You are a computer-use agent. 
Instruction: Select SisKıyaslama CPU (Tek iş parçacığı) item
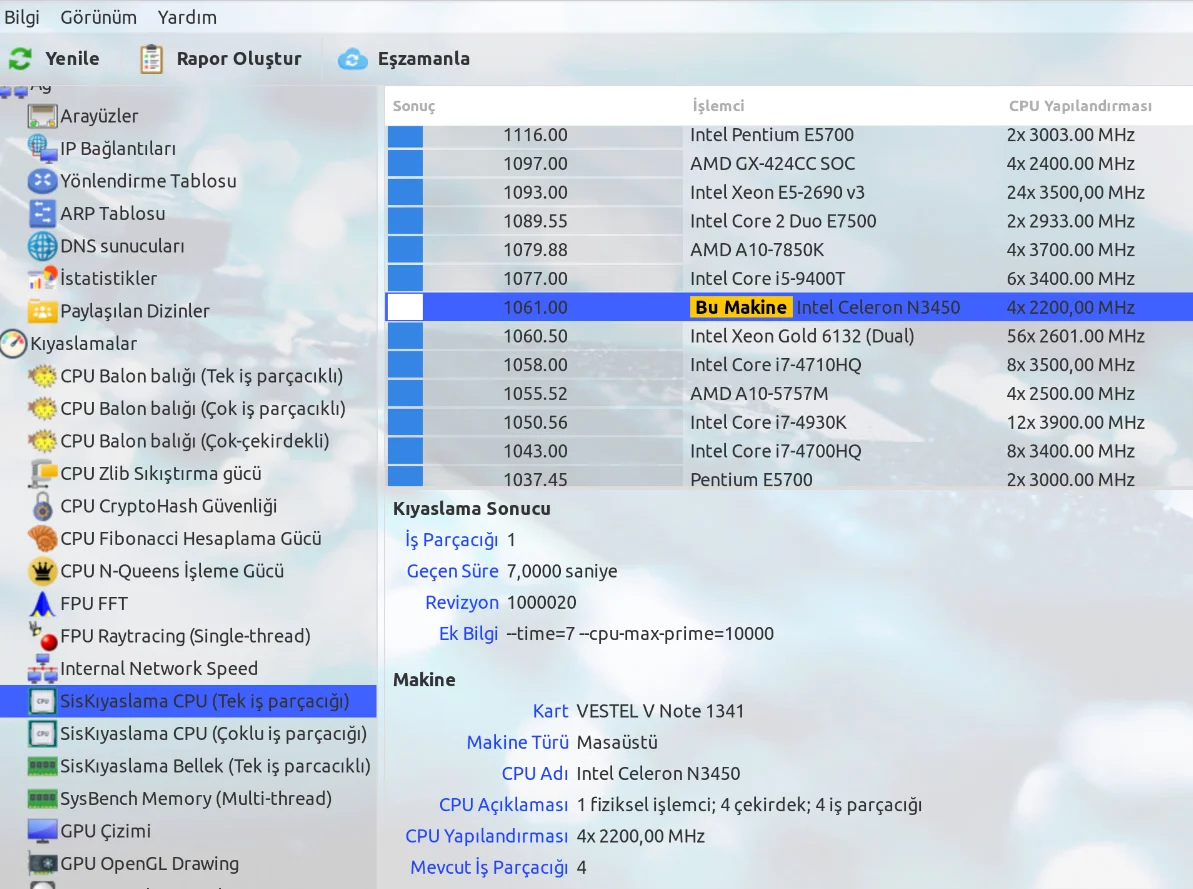[189, 701]
